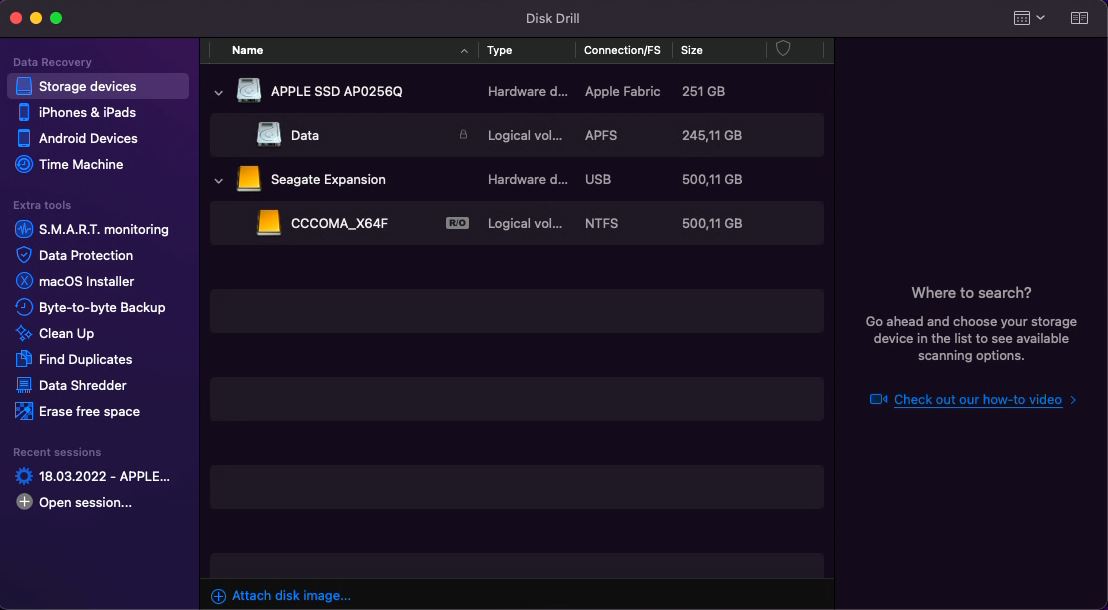Click the S.M.A.R.T. monitoring pulse icon
The height and width of the screenshot is (610, 1108).
(24, 229)
